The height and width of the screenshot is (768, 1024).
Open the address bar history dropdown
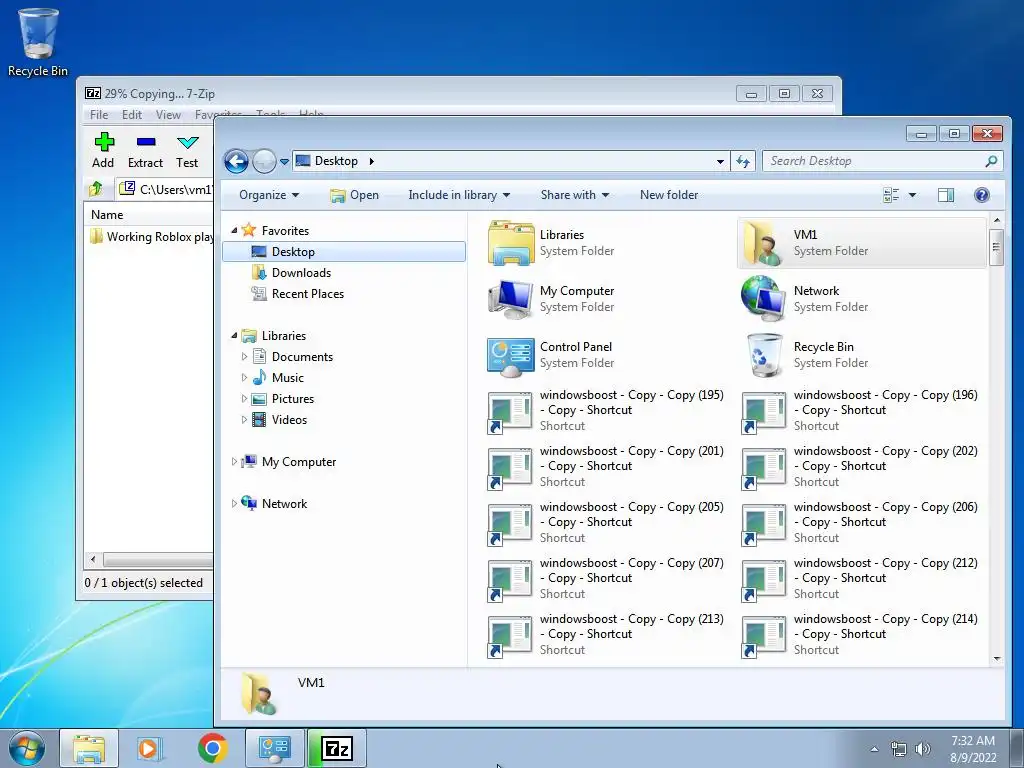coord(720,161)
